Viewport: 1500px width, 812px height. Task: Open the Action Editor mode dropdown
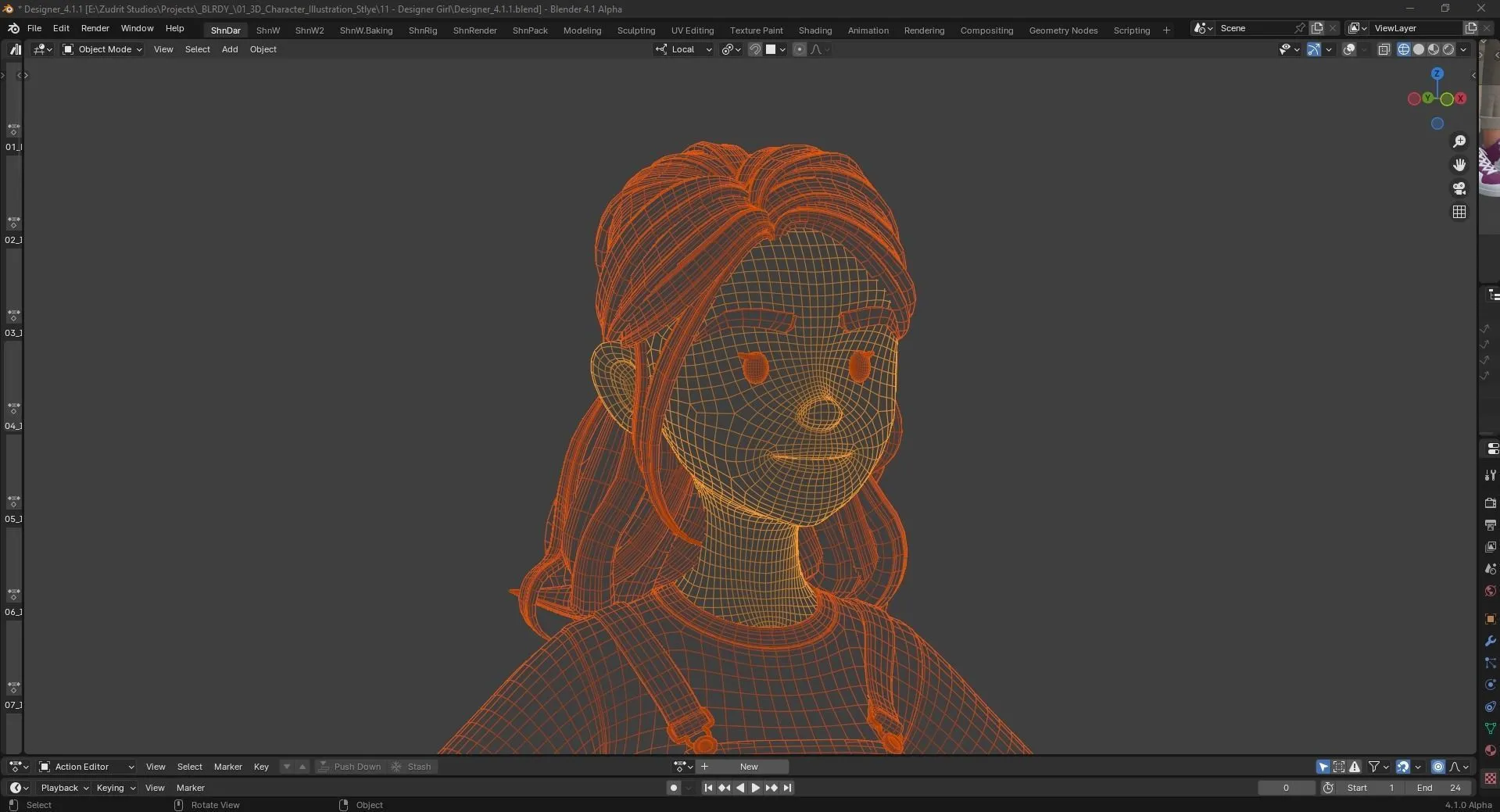(86, 767)
